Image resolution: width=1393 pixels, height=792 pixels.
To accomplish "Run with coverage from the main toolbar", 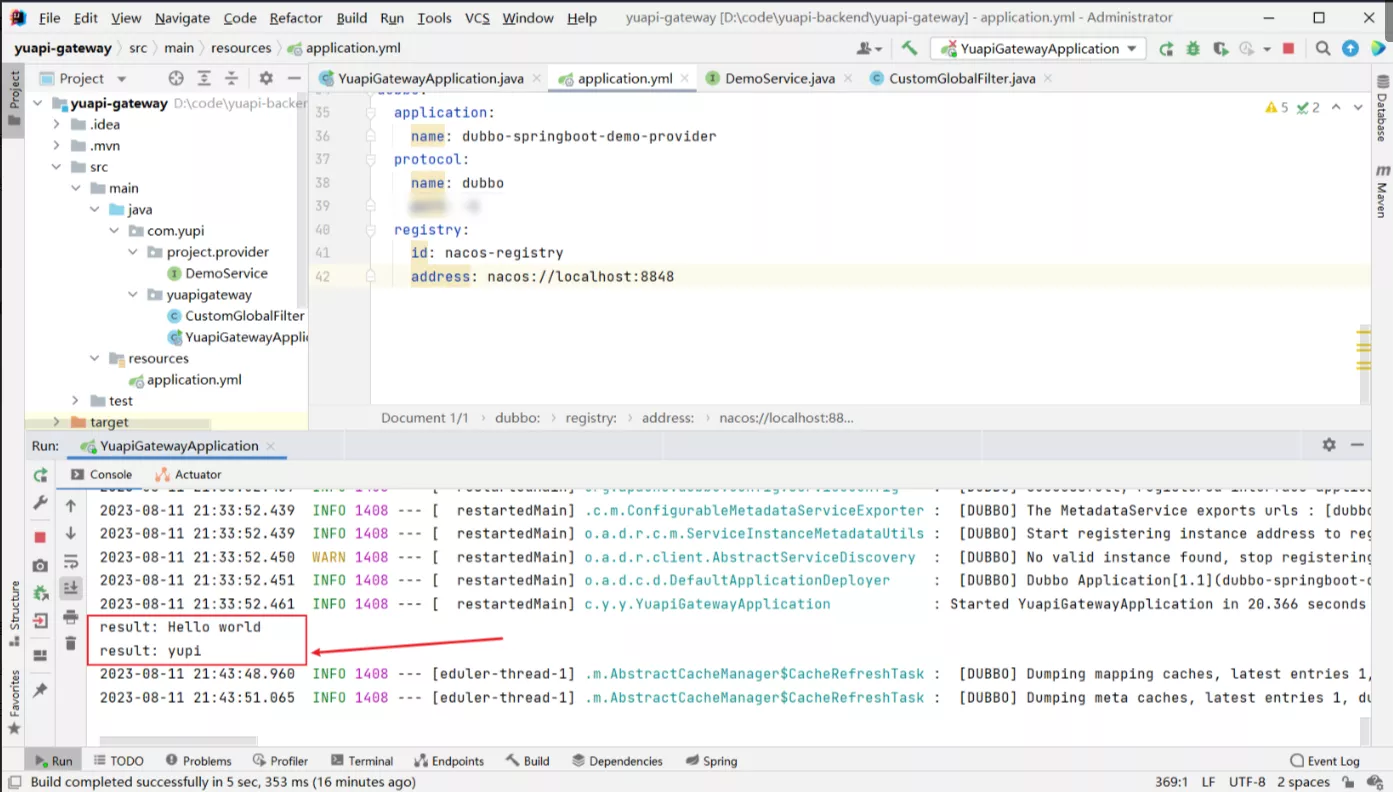I will [1220, 48].
